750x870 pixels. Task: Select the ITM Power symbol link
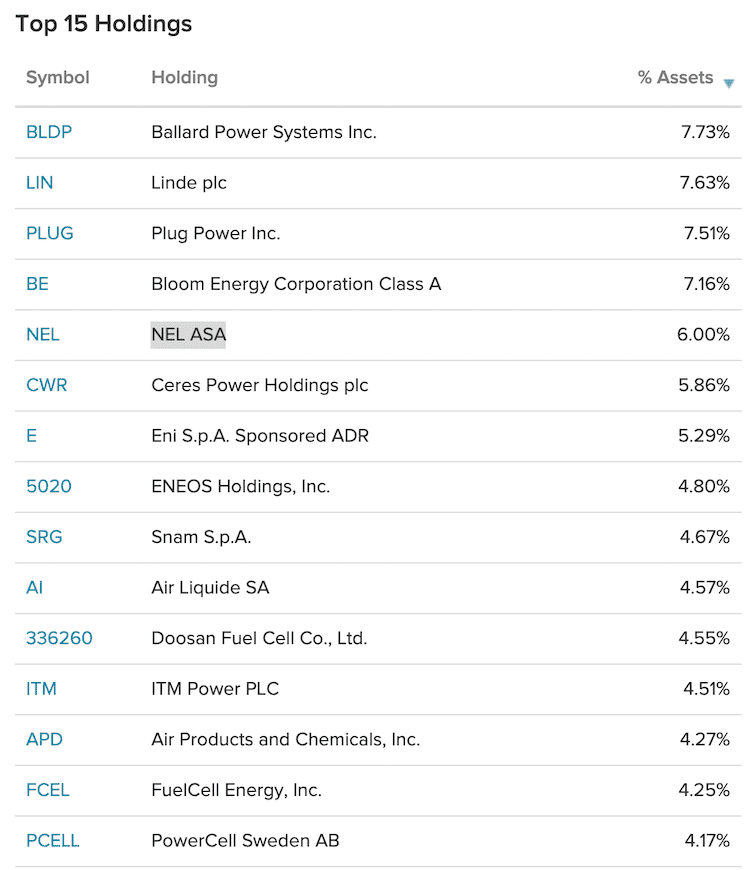42,689
